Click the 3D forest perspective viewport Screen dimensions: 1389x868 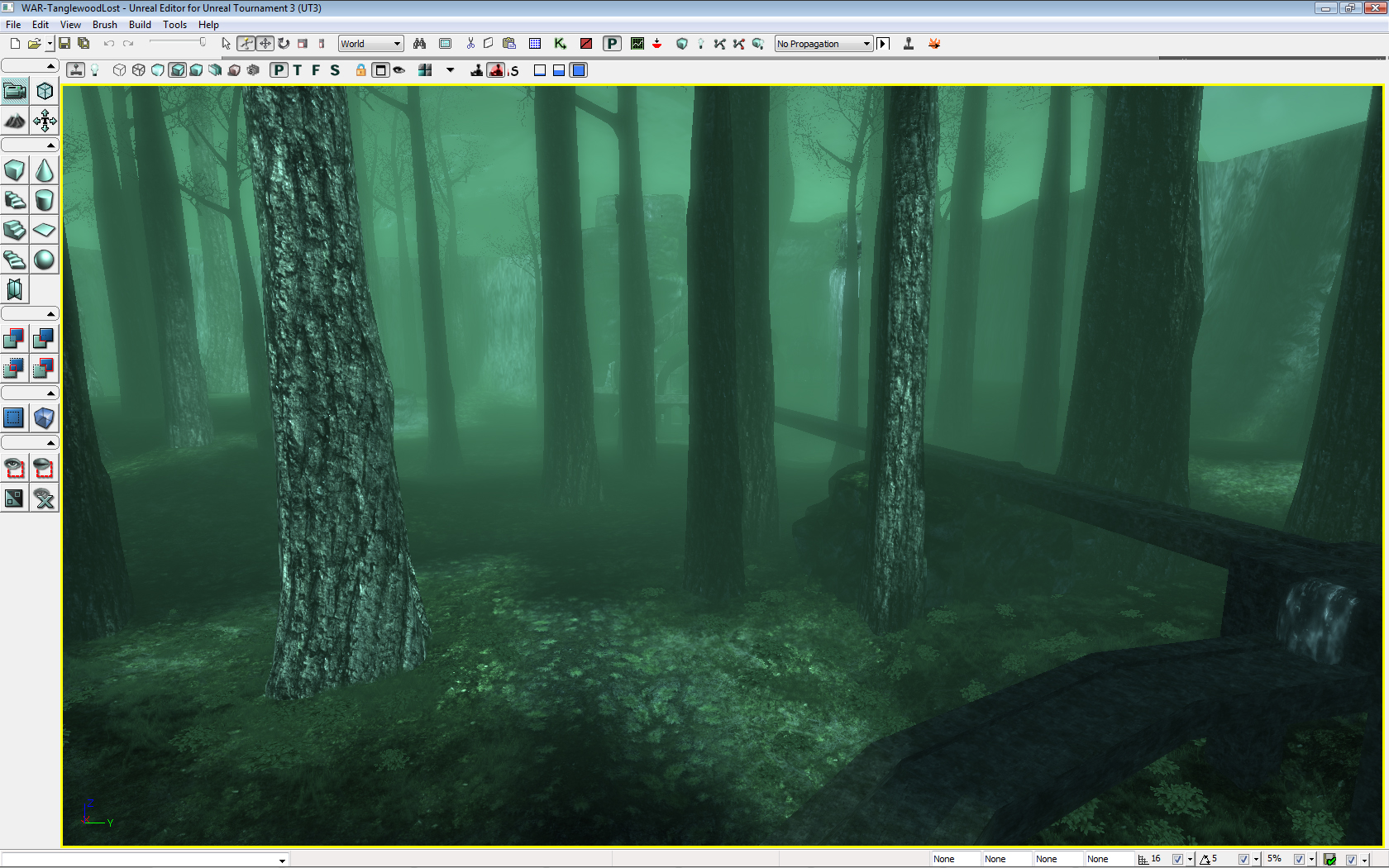[723, 465]
